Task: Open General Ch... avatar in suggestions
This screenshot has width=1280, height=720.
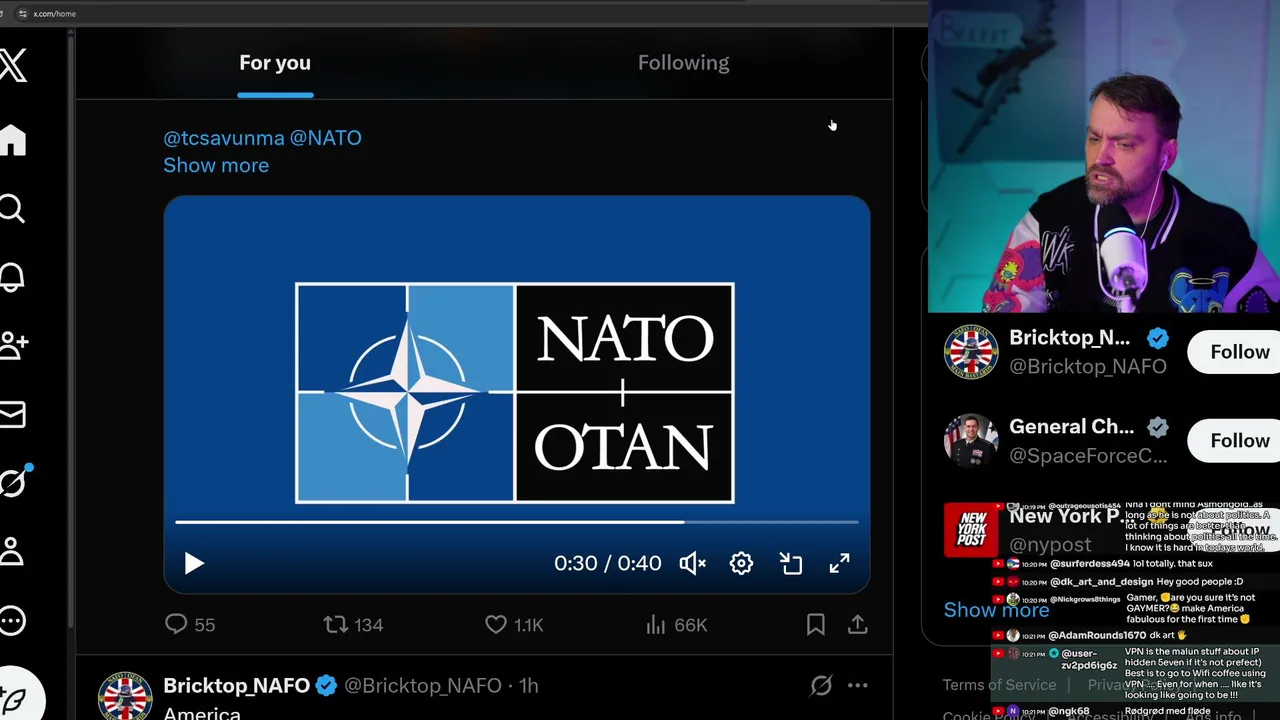Action: [x=971, y=441]
